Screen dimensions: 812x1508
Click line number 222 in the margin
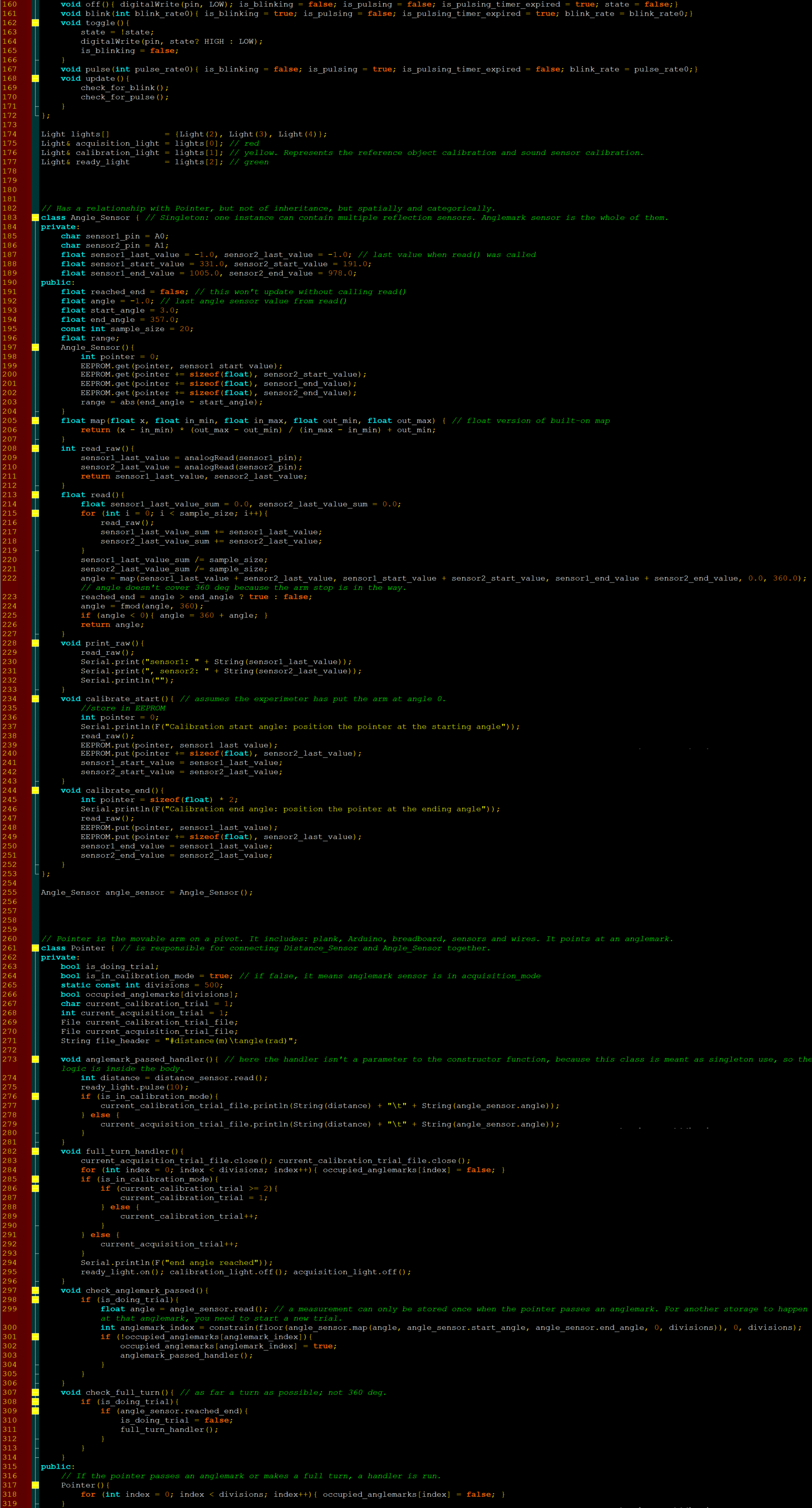pos(10,579)
